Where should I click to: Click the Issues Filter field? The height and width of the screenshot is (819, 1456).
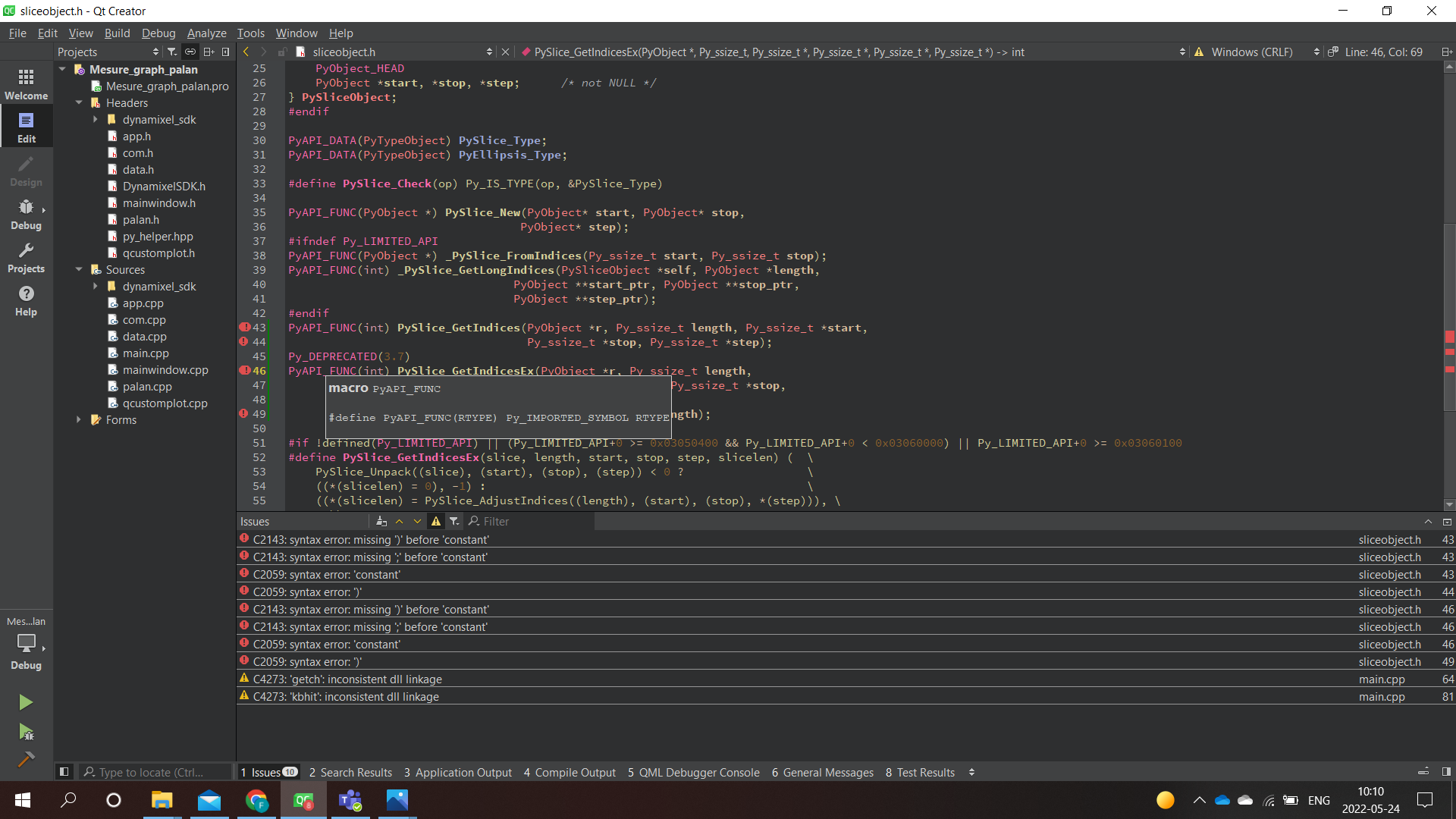[x=531, y=521]
